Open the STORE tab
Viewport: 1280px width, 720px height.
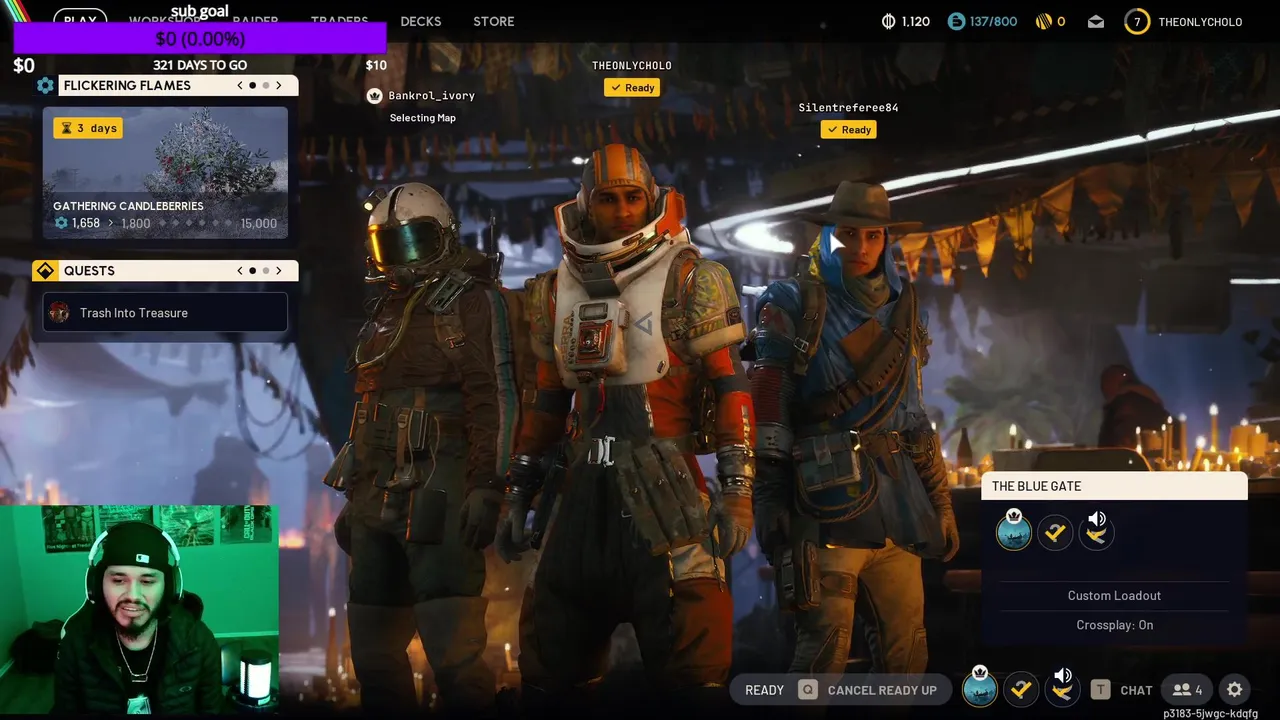click(x=494, y=21)
